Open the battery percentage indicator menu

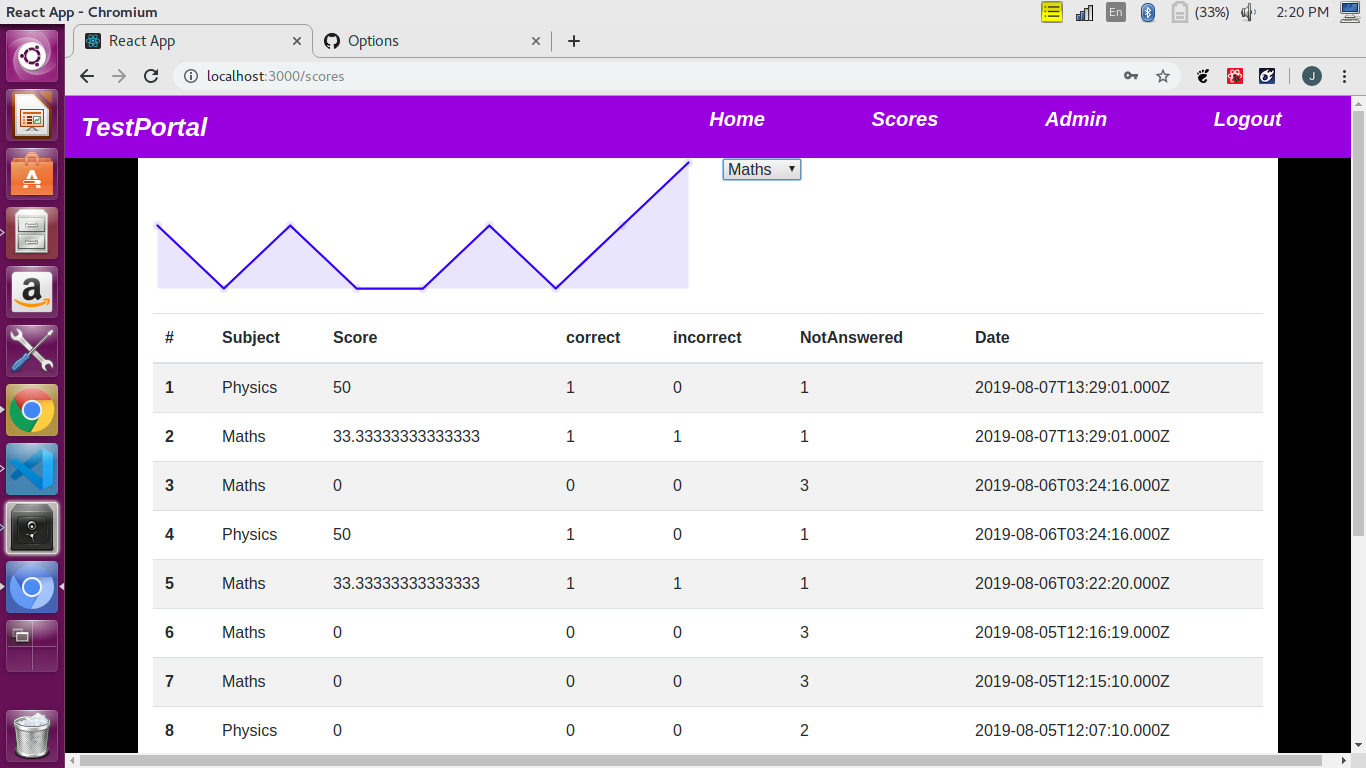point(1199,12)
